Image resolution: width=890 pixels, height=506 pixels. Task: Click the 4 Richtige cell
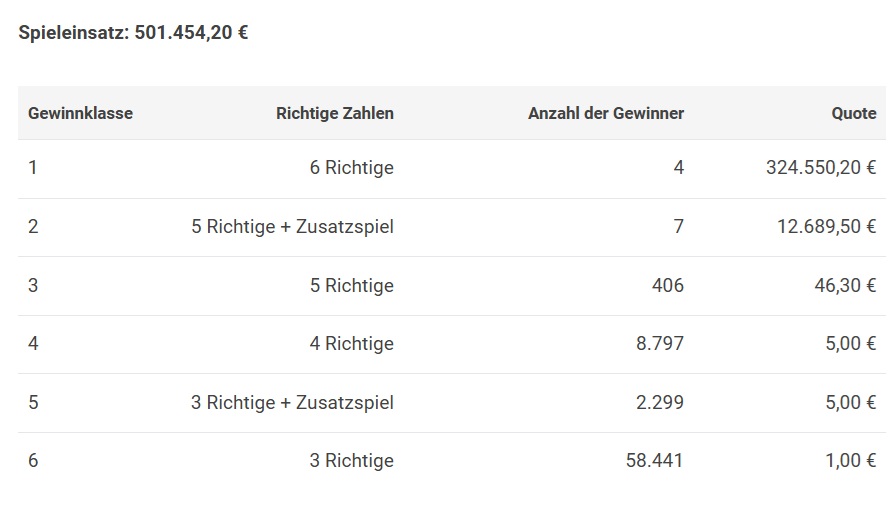tap(351, 344)
